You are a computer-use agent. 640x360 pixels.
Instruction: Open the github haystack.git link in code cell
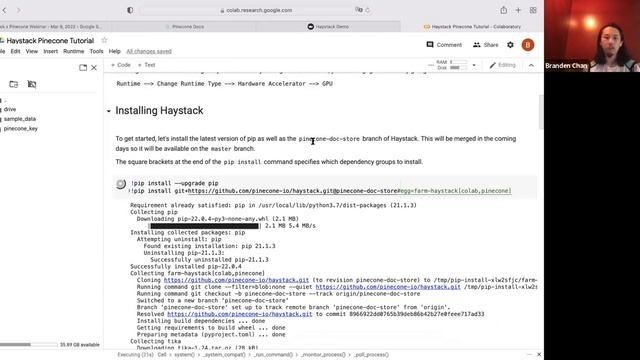(293, 191)
